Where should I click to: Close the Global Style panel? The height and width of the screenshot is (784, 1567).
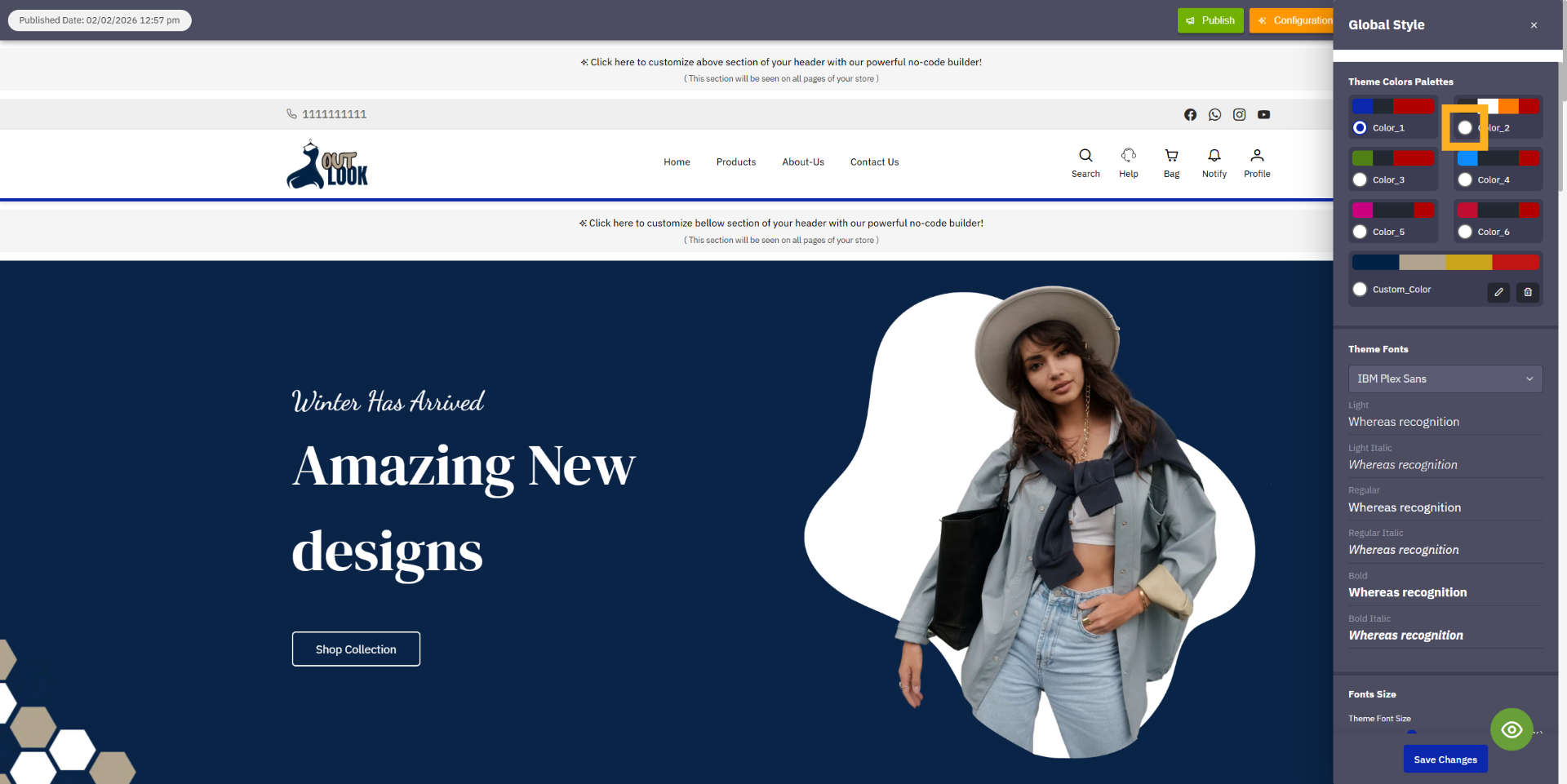tap(1534, 25)
